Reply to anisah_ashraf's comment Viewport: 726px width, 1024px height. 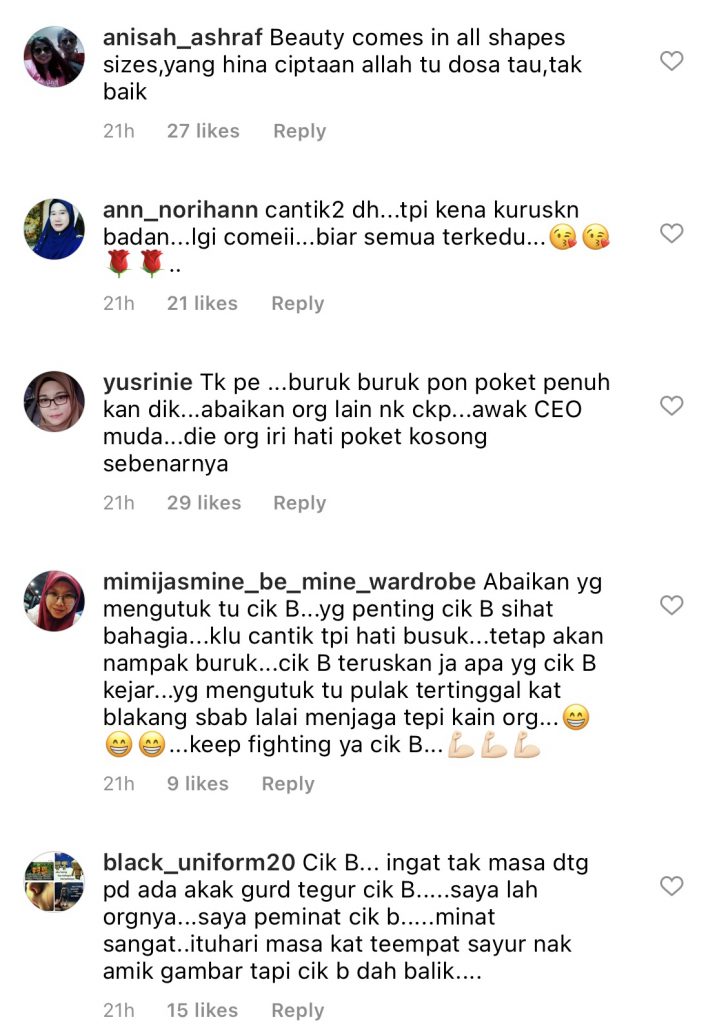point(300,131)
